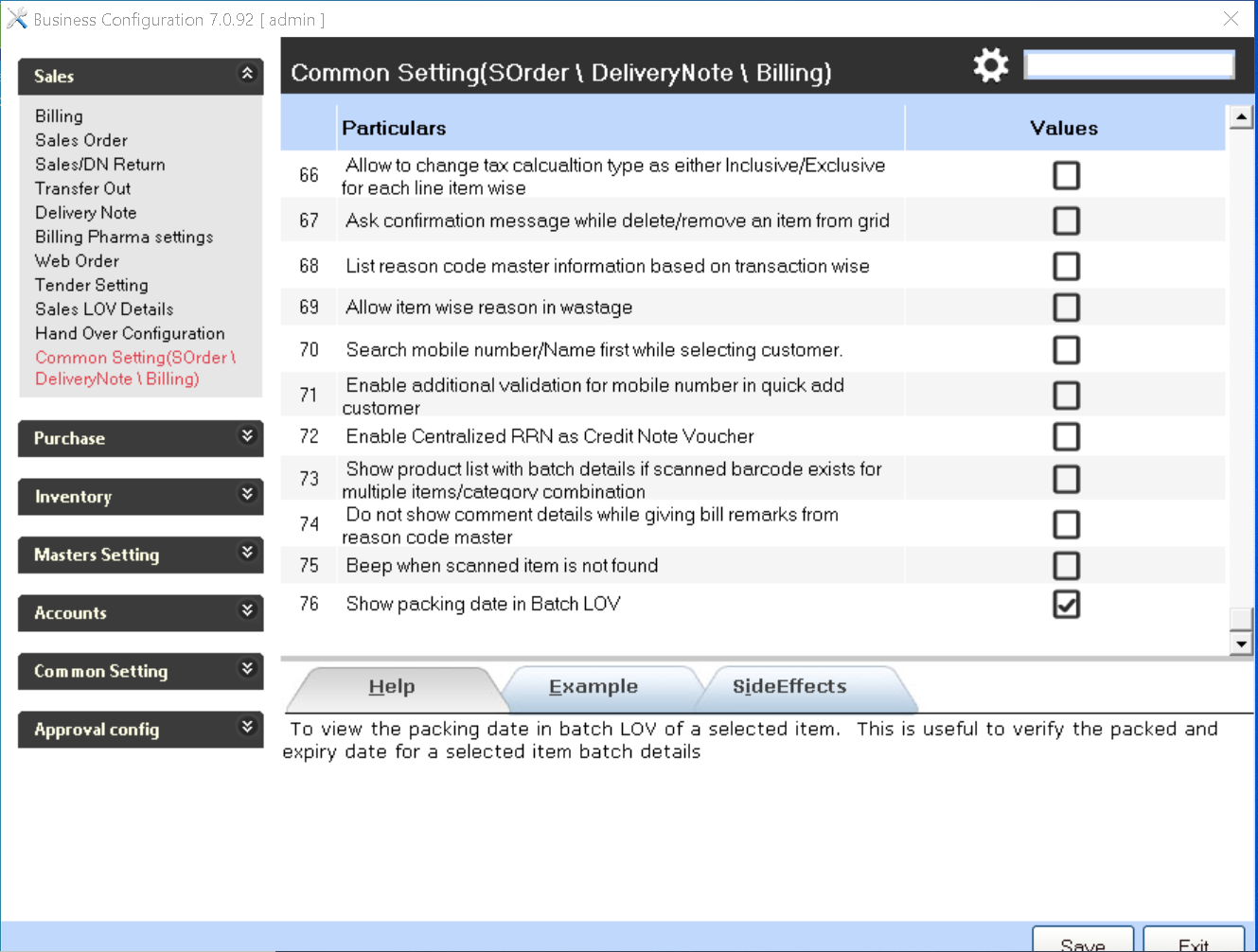Viewport: 1258px width, 952px height.
Task: Enable ask confirmation message on delete checkbox
Action: (x=1066, y=220)
